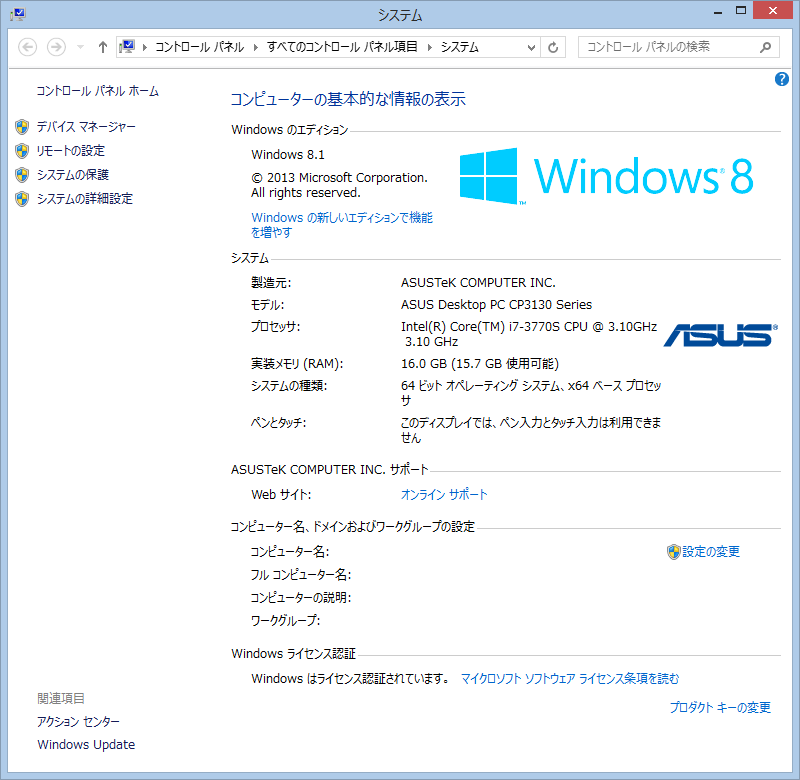Open コントロール パネル ホーム
The width and height of the screenshot is (800, 780).
coord(97,91)
